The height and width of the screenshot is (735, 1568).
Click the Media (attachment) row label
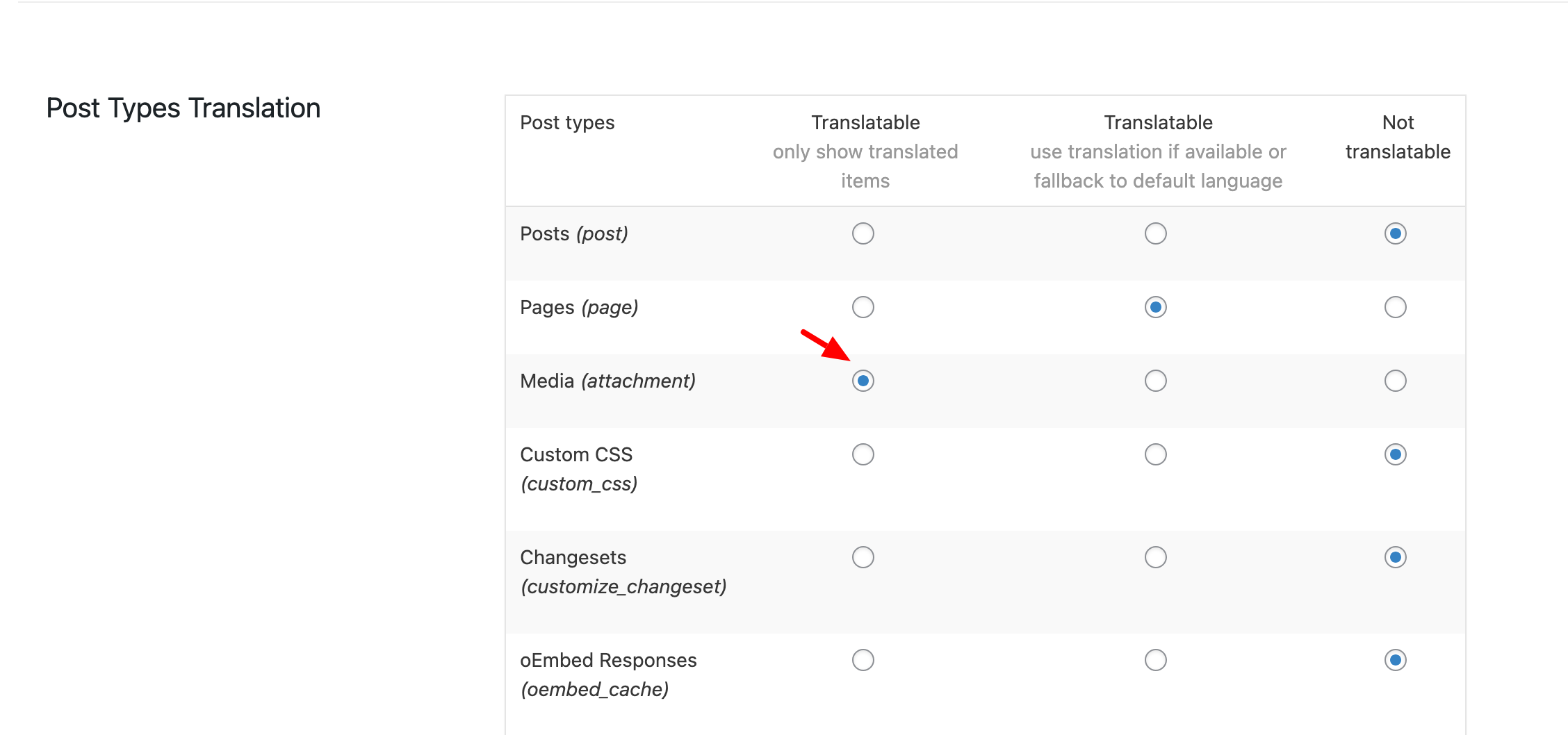[608, 381]
